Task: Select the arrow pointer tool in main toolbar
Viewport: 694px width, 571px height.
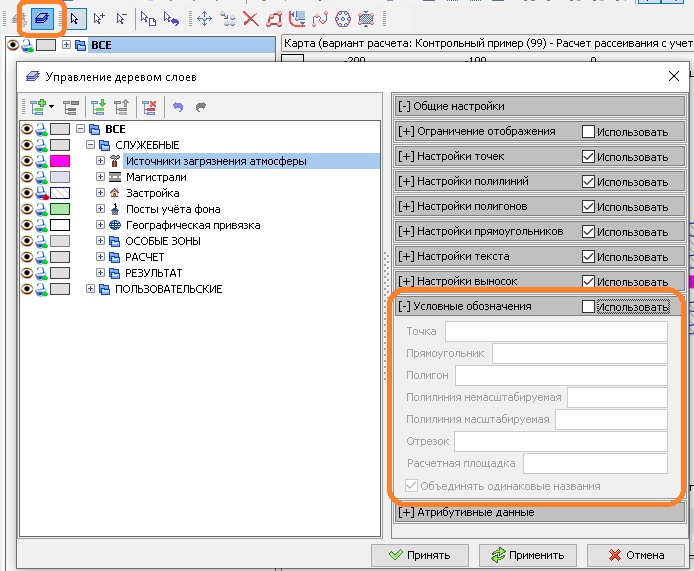Action: tap(74, 18)
